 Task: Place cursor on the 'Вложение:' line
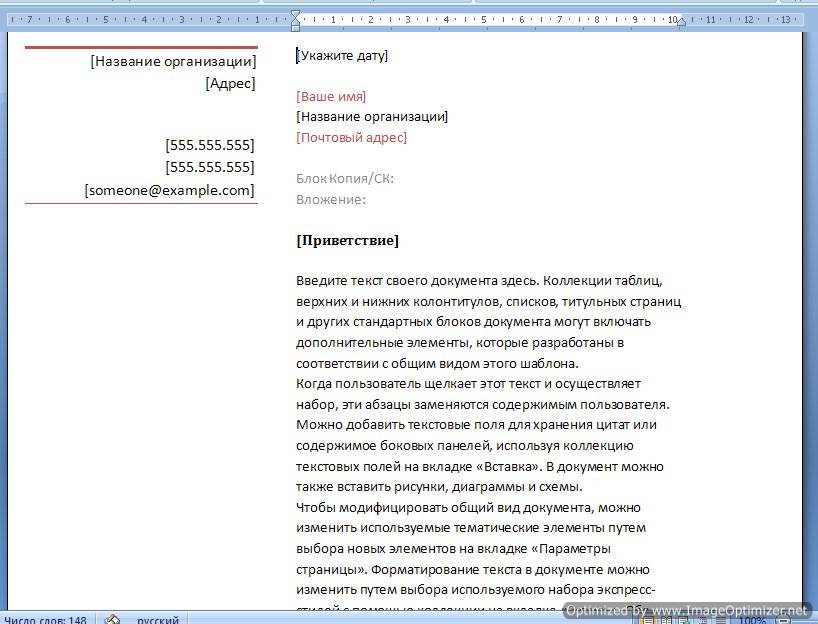pos(331,199)
